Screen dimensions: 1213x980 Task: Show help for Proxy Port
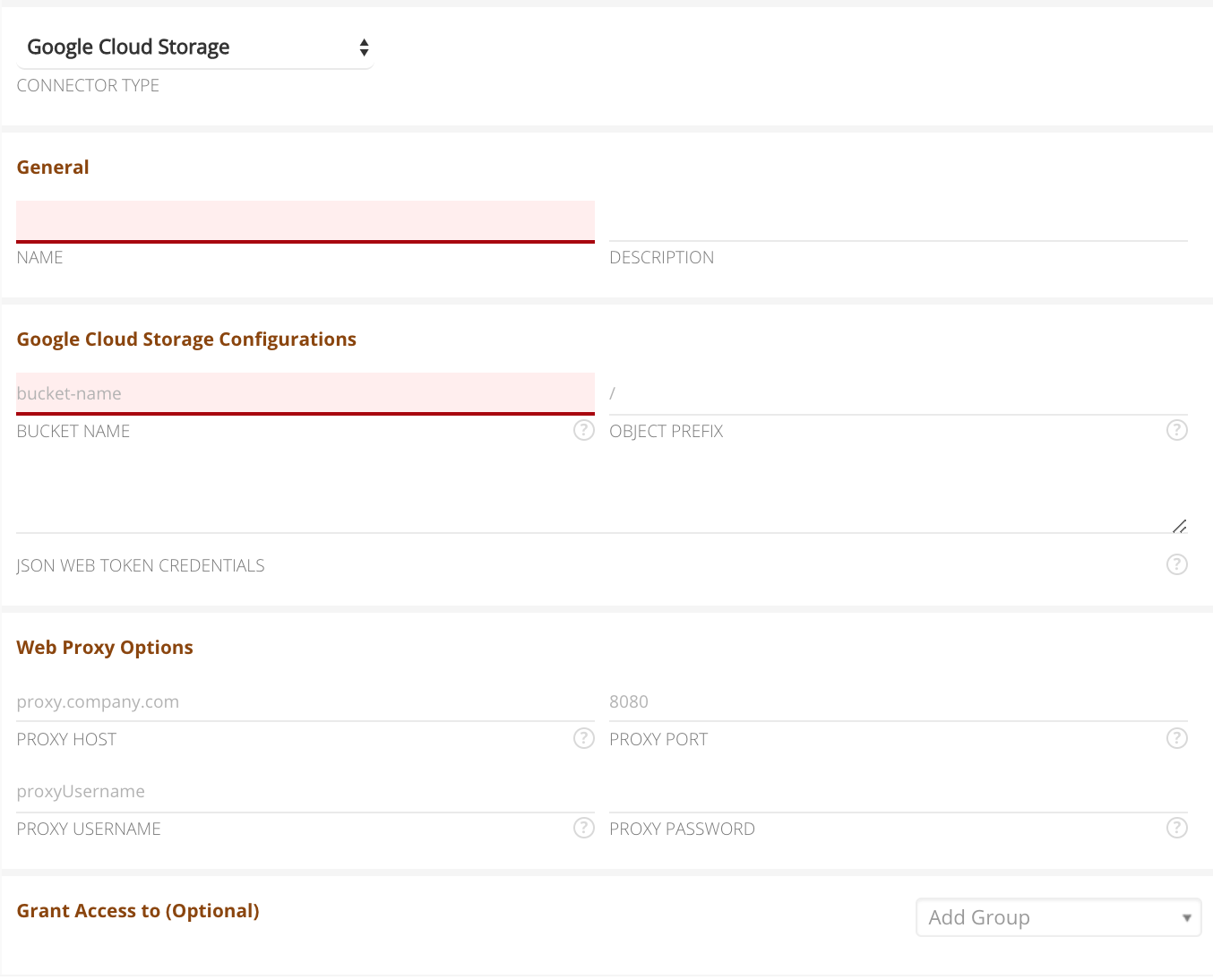[x=1177, y=738]
